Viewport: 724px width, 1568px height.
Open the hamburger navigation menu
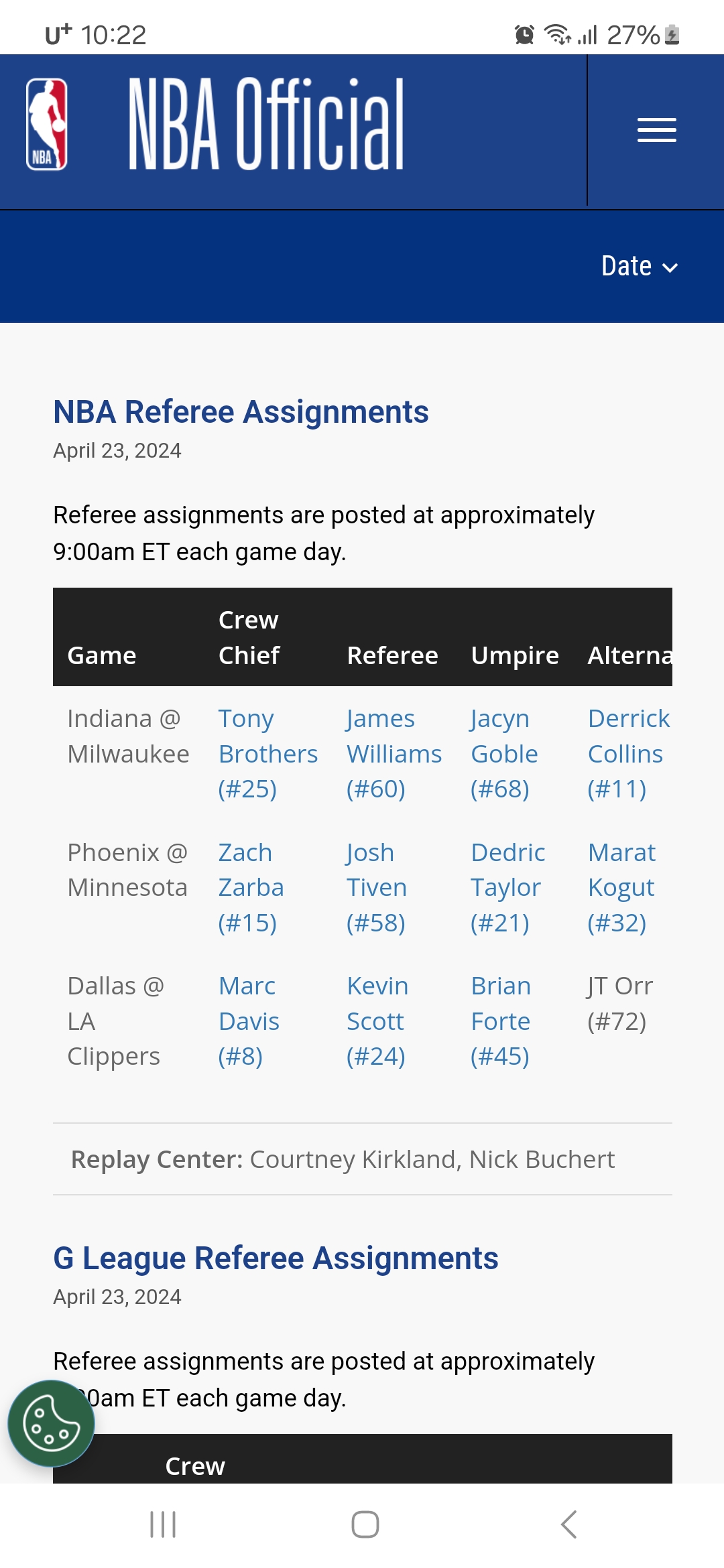point(656,130)
